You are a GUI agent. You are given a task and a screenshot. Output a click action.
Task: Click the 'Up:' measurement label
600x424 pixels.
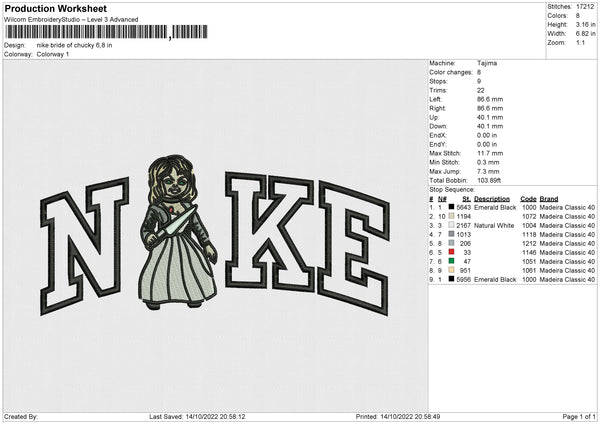434,117
